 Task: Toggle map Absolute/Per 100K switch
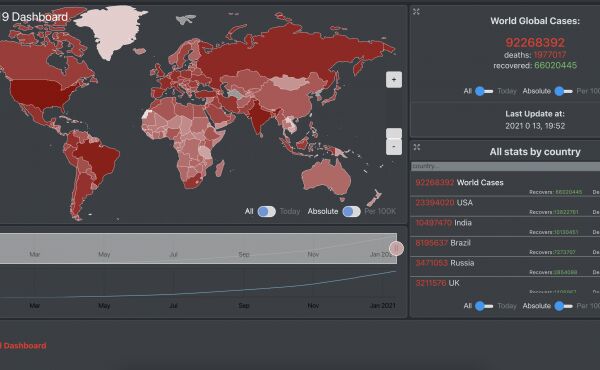click(351, 211)
